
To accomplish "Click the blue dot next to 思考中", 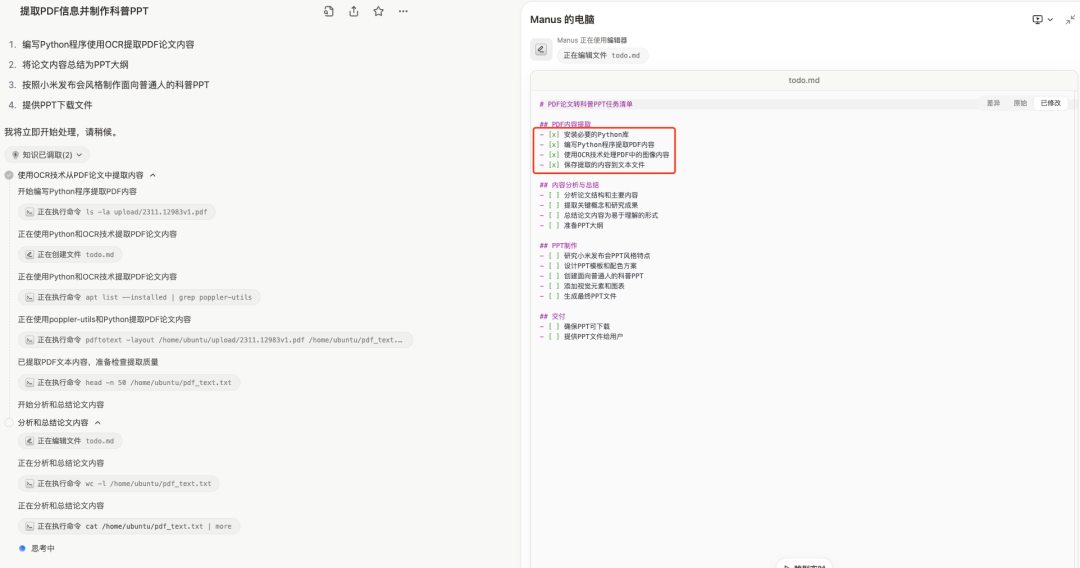I will tap(22, 548).
